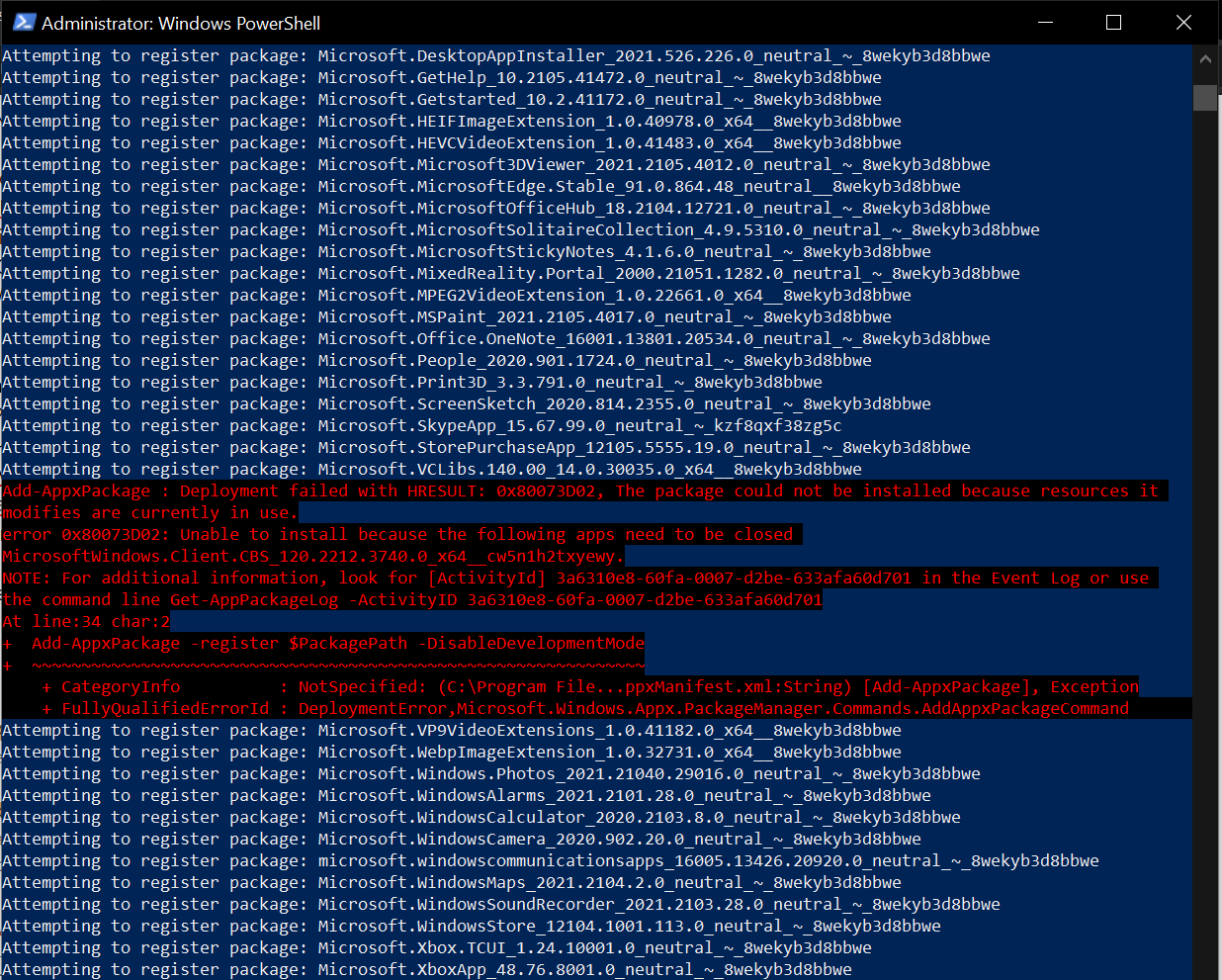Image resolution: width=1222 pixels, height=980 pixels.
Task: Open the PowerShell icon system menu
Action: click(24, 22)
